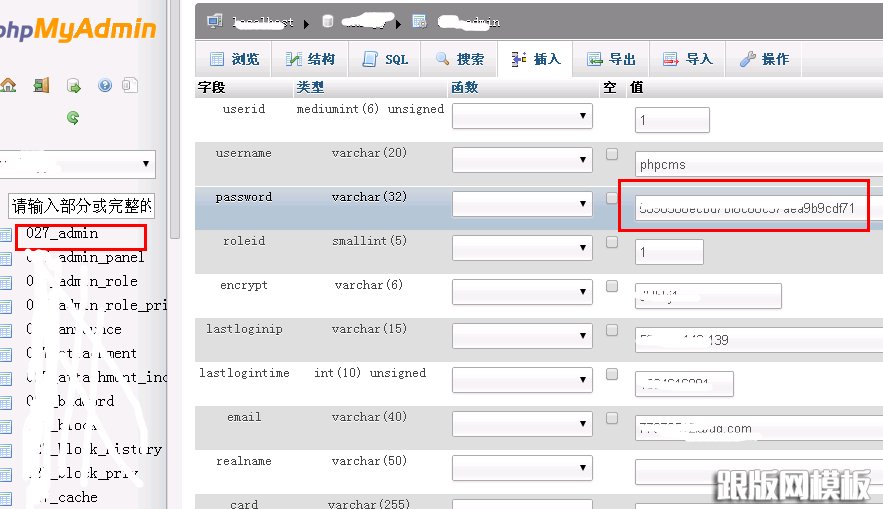Switch to the SQL tab

[x=387, y=59]
